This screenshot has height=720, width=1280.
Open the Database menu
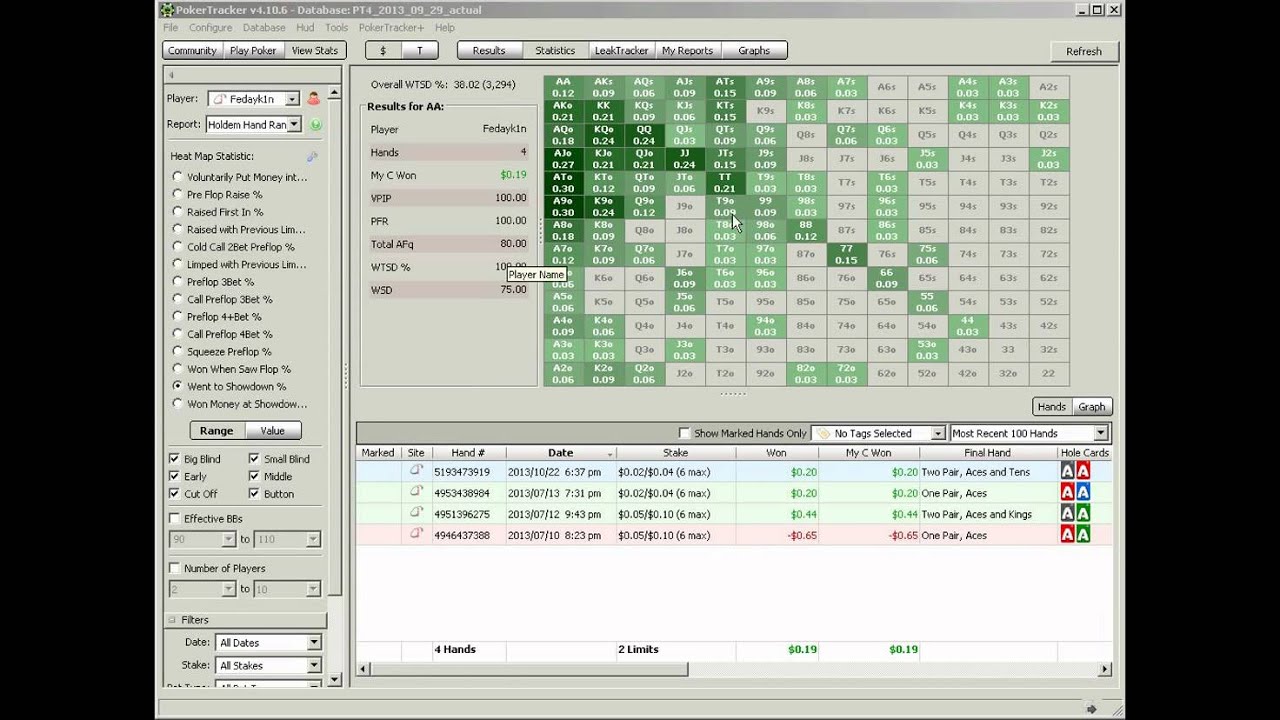point(264,28)
